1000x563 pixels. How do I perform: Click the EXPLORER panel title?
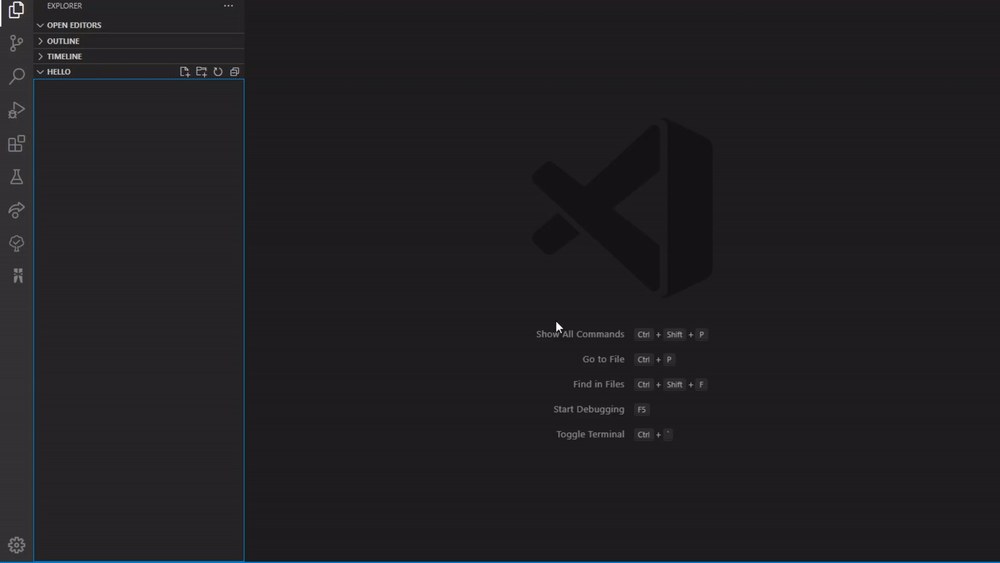coord(64,6)
